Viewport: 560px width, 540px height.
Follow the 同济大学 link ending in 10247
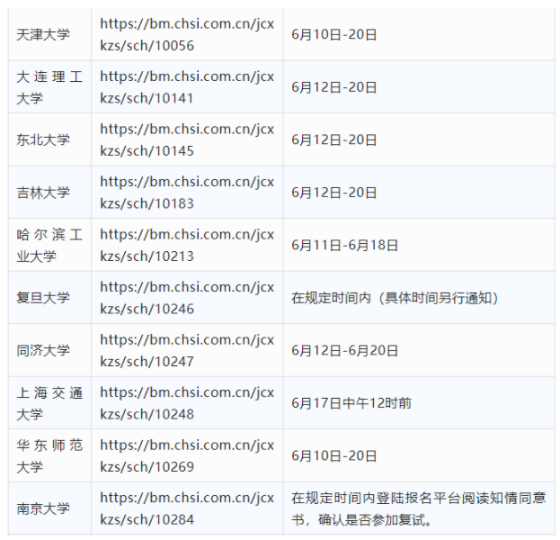pyautogui.click(x=187, y=350)
